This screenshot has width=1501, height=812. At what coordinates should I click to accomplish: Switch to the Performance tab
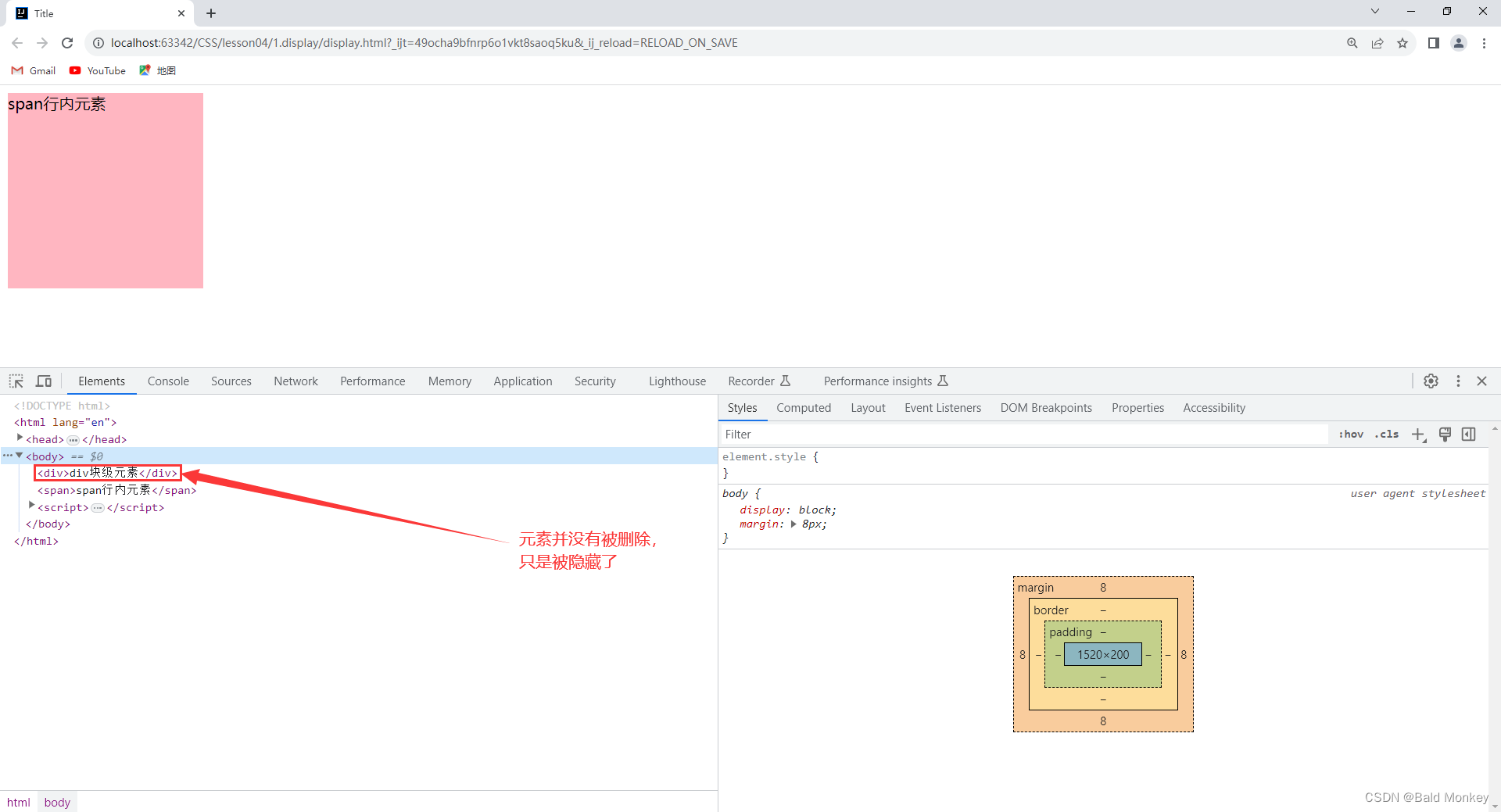click(372, 381)
